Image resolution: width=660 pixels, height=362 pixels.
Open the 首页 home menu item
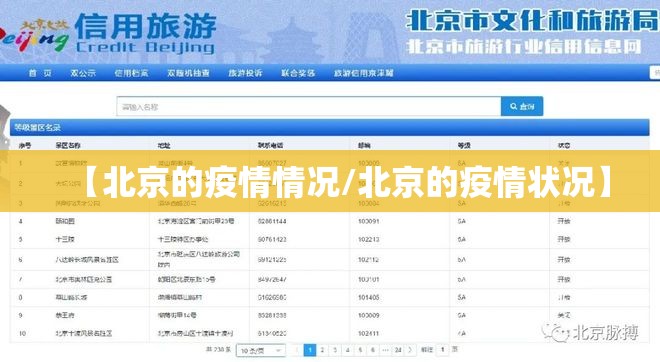point(40,73)
